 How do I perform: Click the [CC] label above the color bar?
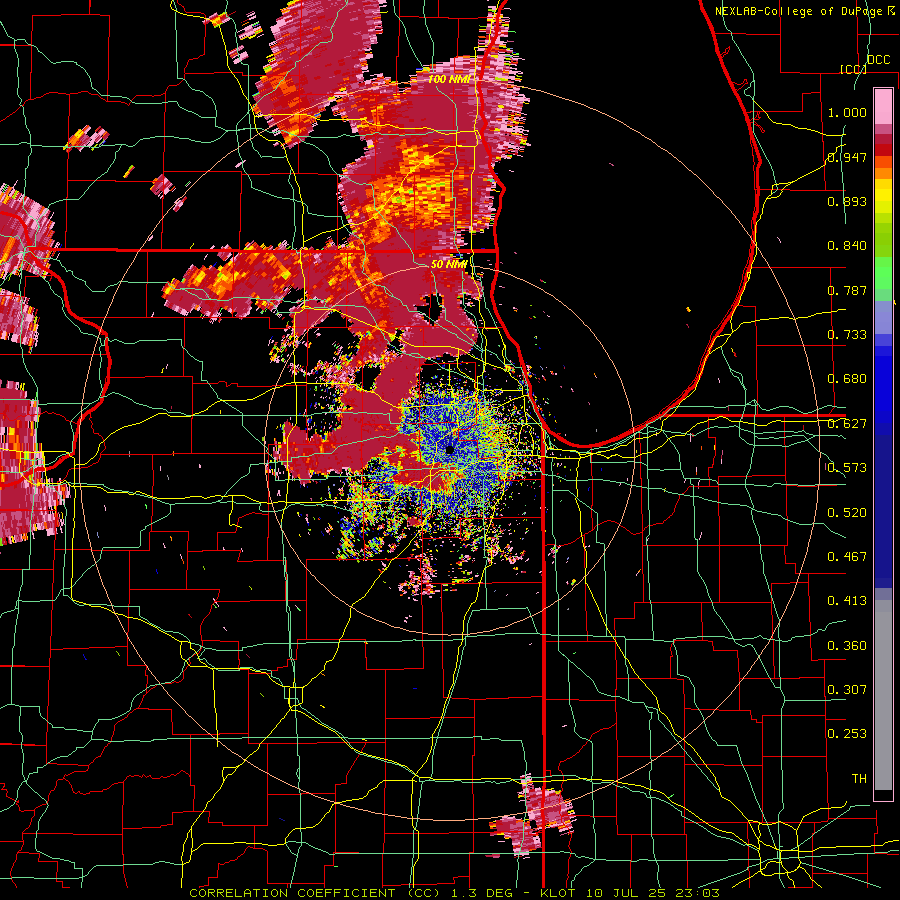pos(853,69)
